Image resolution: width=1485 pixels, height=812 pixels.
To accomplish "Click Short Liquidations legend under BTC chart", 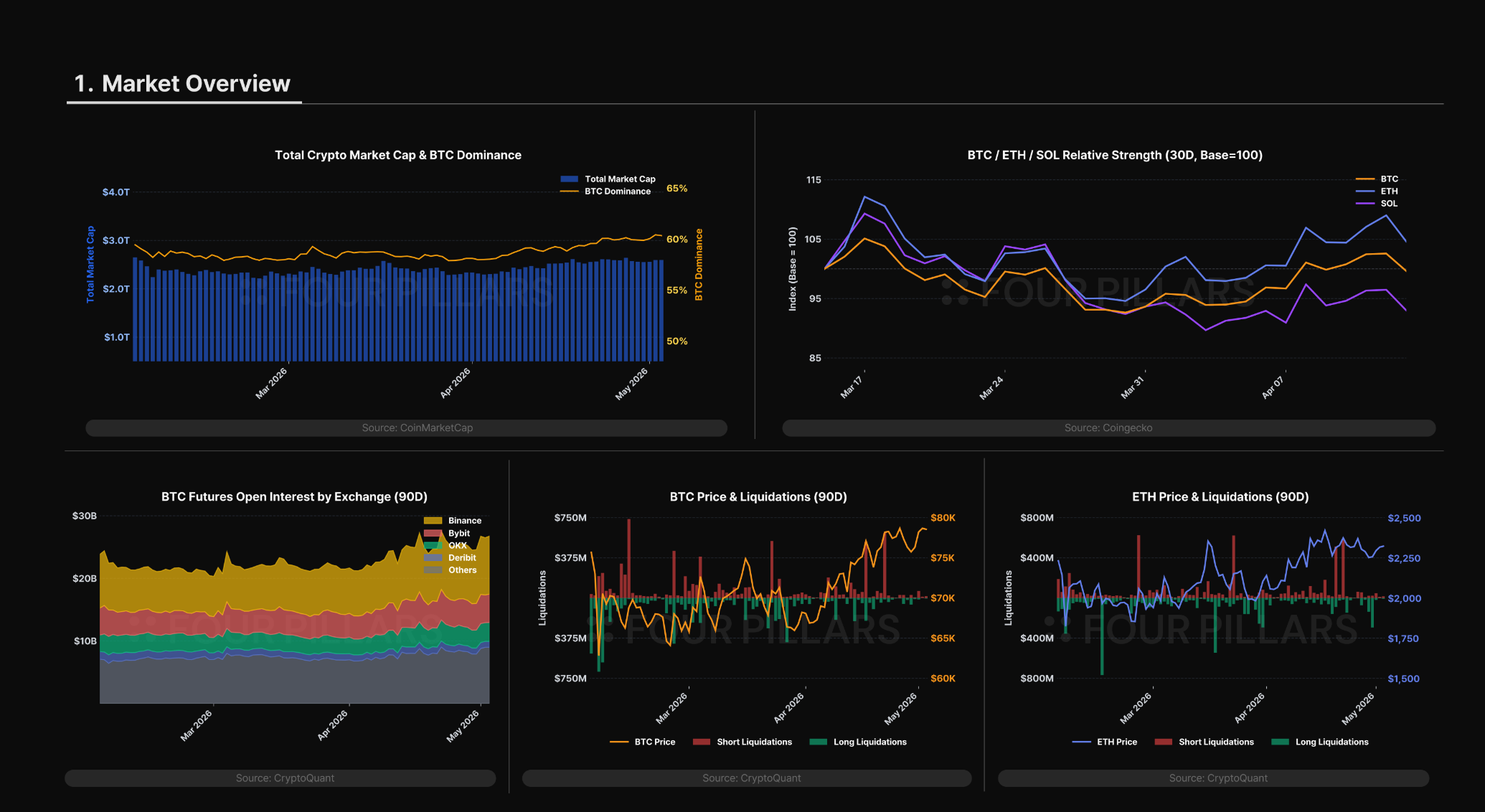I will click(742, 742).
